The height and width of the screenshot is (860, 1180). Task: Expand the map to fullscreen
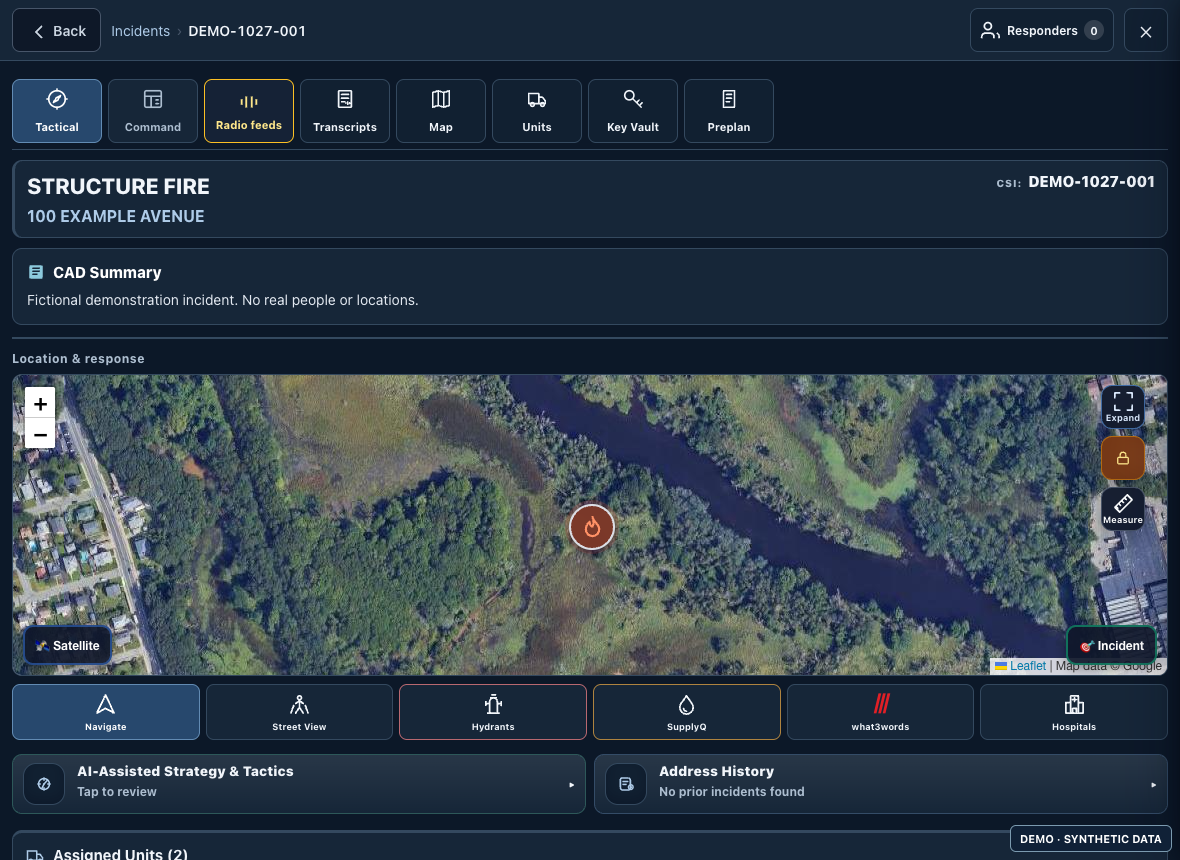(1123, 406)
